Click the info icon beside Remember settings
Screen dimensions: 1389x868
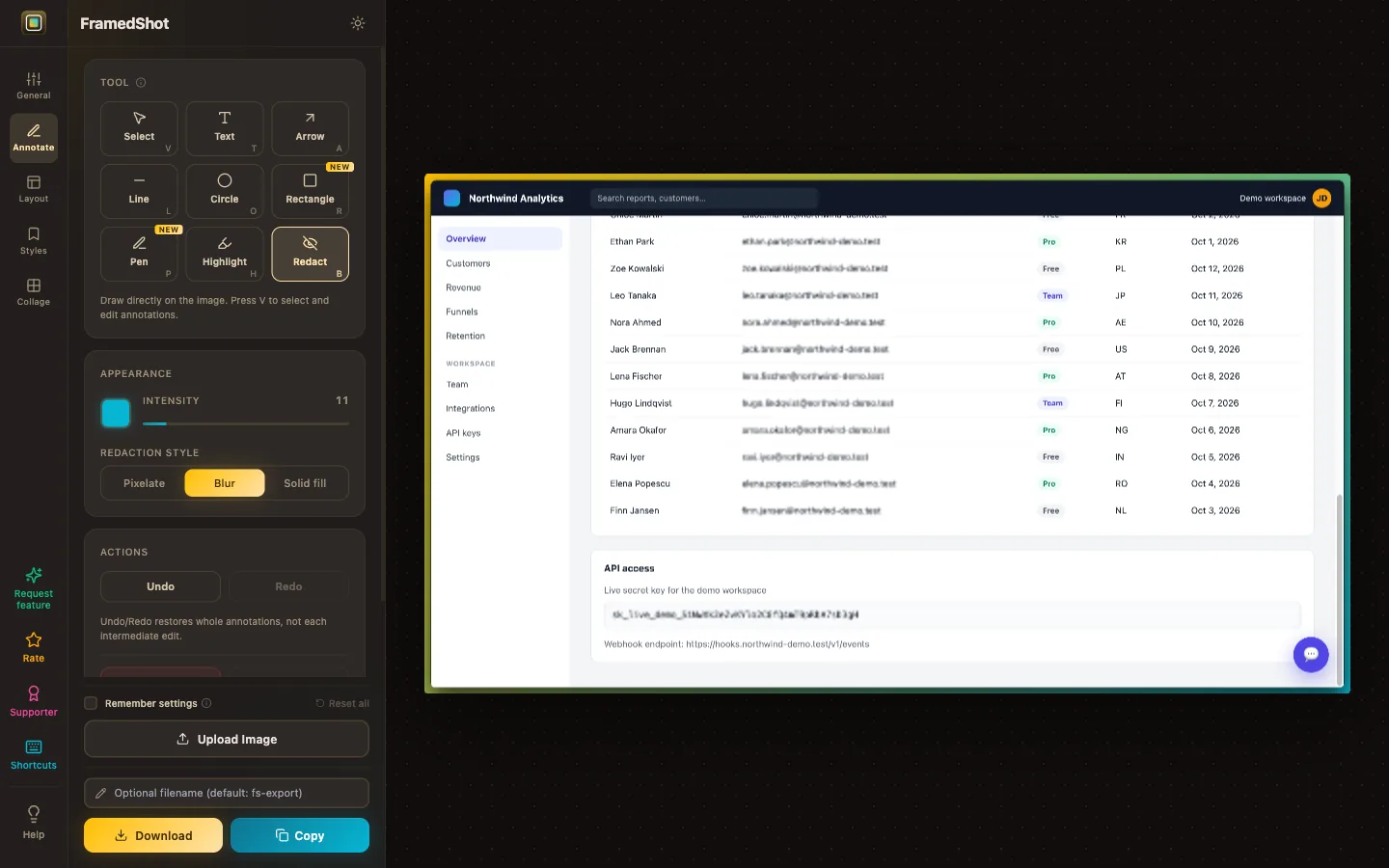pyautogui.click(x=206, y=703)
